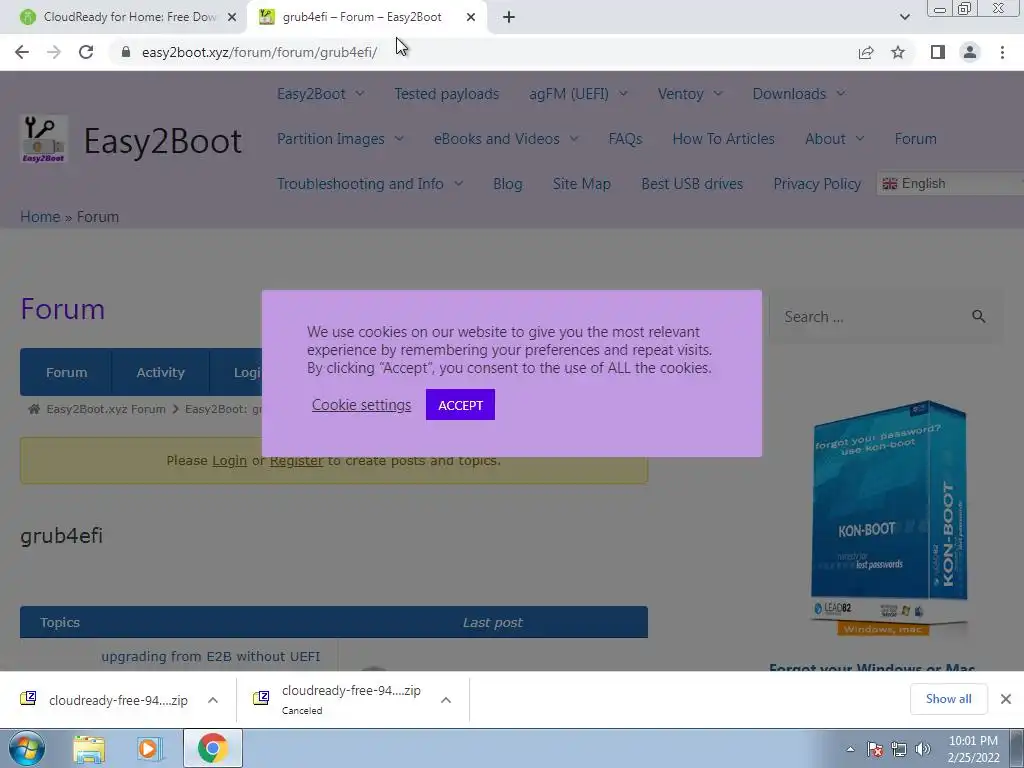
Task: Reload the current page
Action: click(86, 52)
